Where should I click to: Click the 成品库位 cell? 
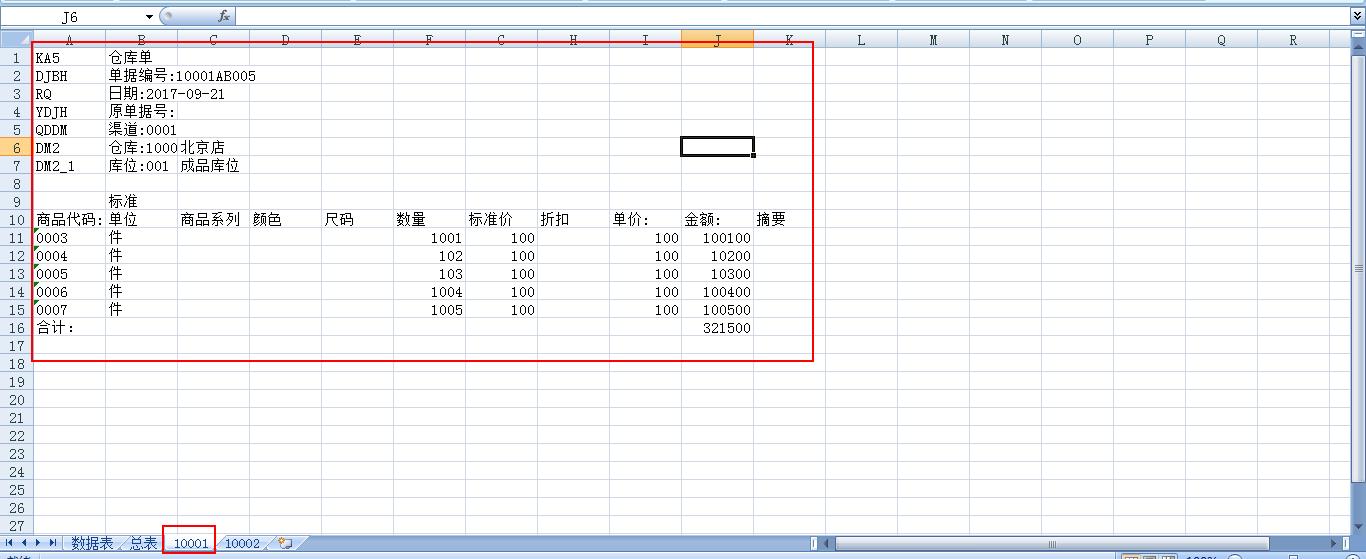click(x=213, y=165)
